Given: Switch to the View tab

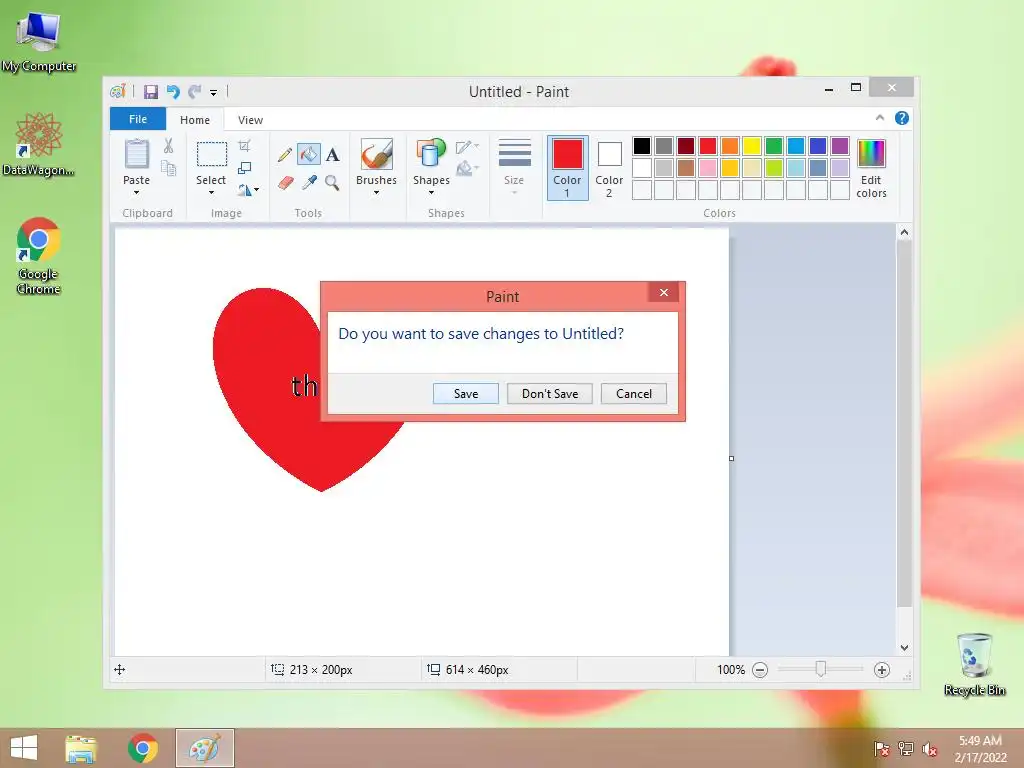Looking at the screenshot, I should pyautogui.click(x=250, y=120).
